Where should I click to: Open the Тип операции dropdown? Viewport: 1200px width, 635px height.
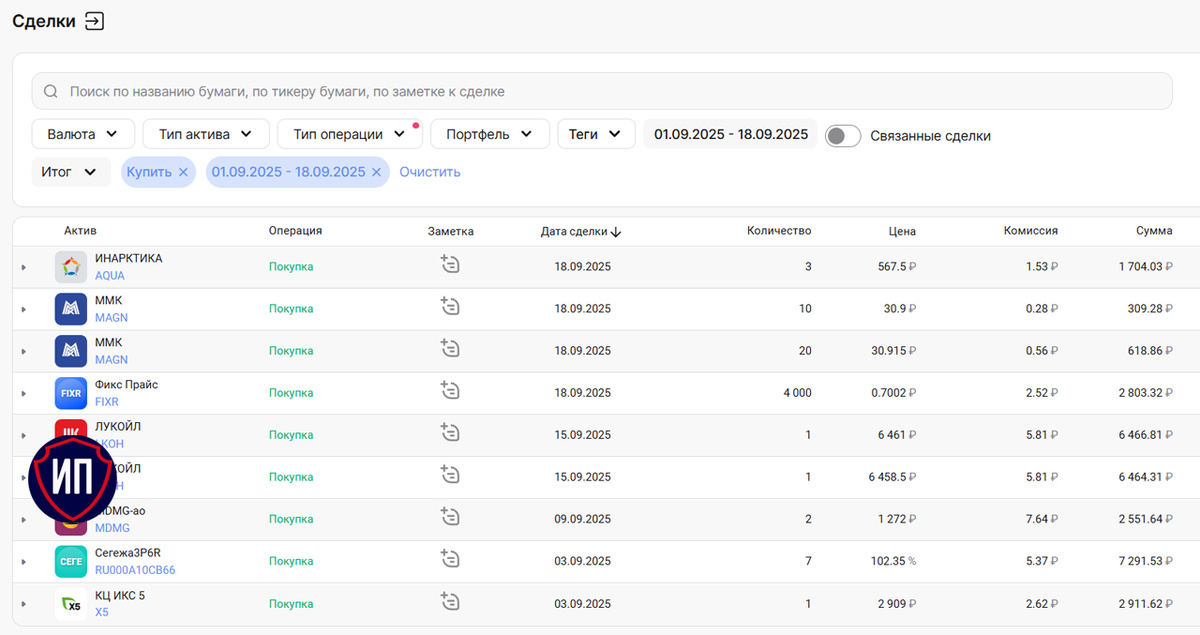349,134
